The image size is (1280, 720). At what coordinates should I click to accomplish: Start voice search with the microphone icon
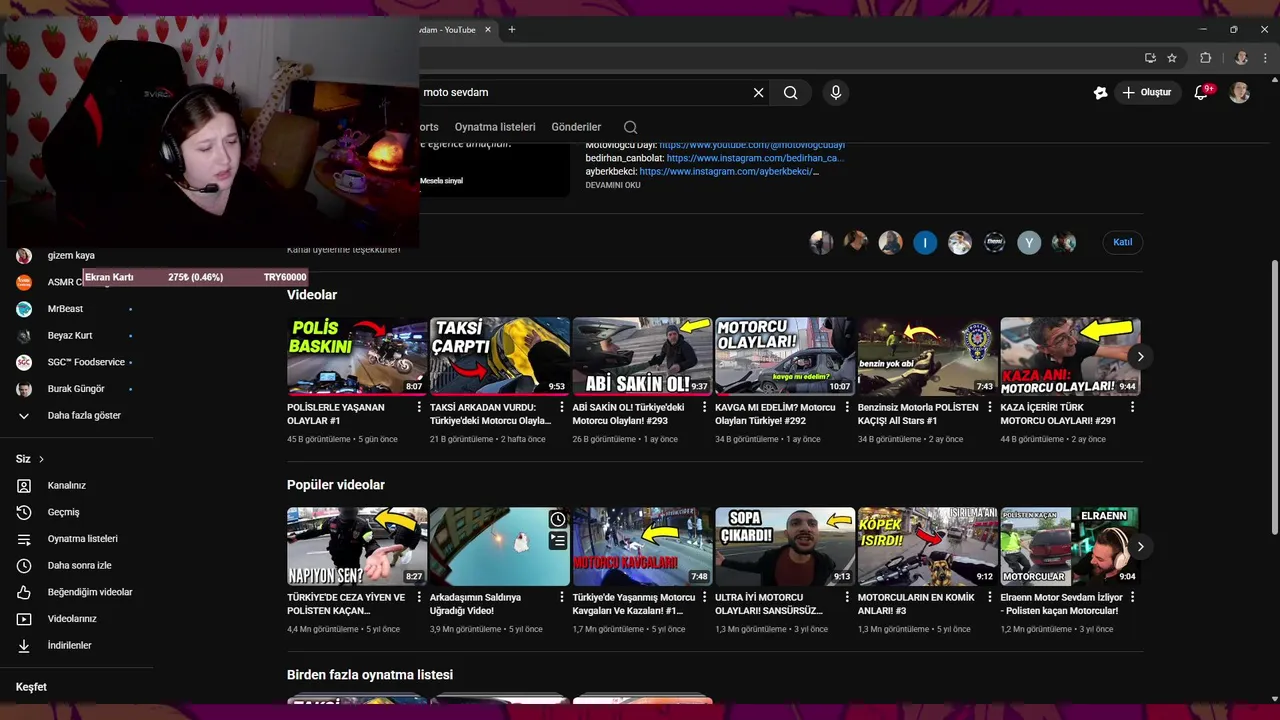(x=836, y=92)
